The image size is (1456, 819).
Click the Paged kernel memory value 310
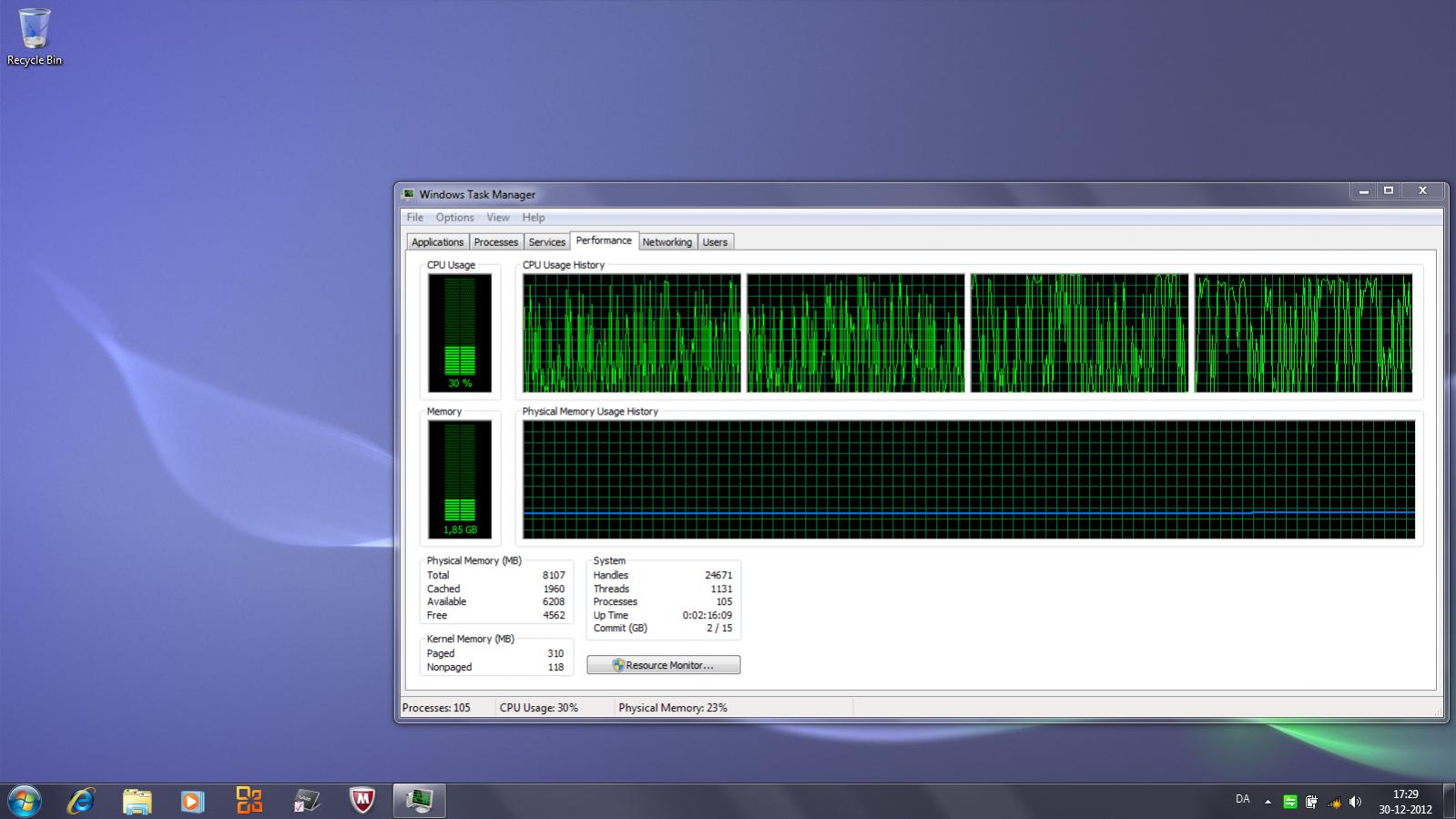pyautogui.click(x=555, y=654)
